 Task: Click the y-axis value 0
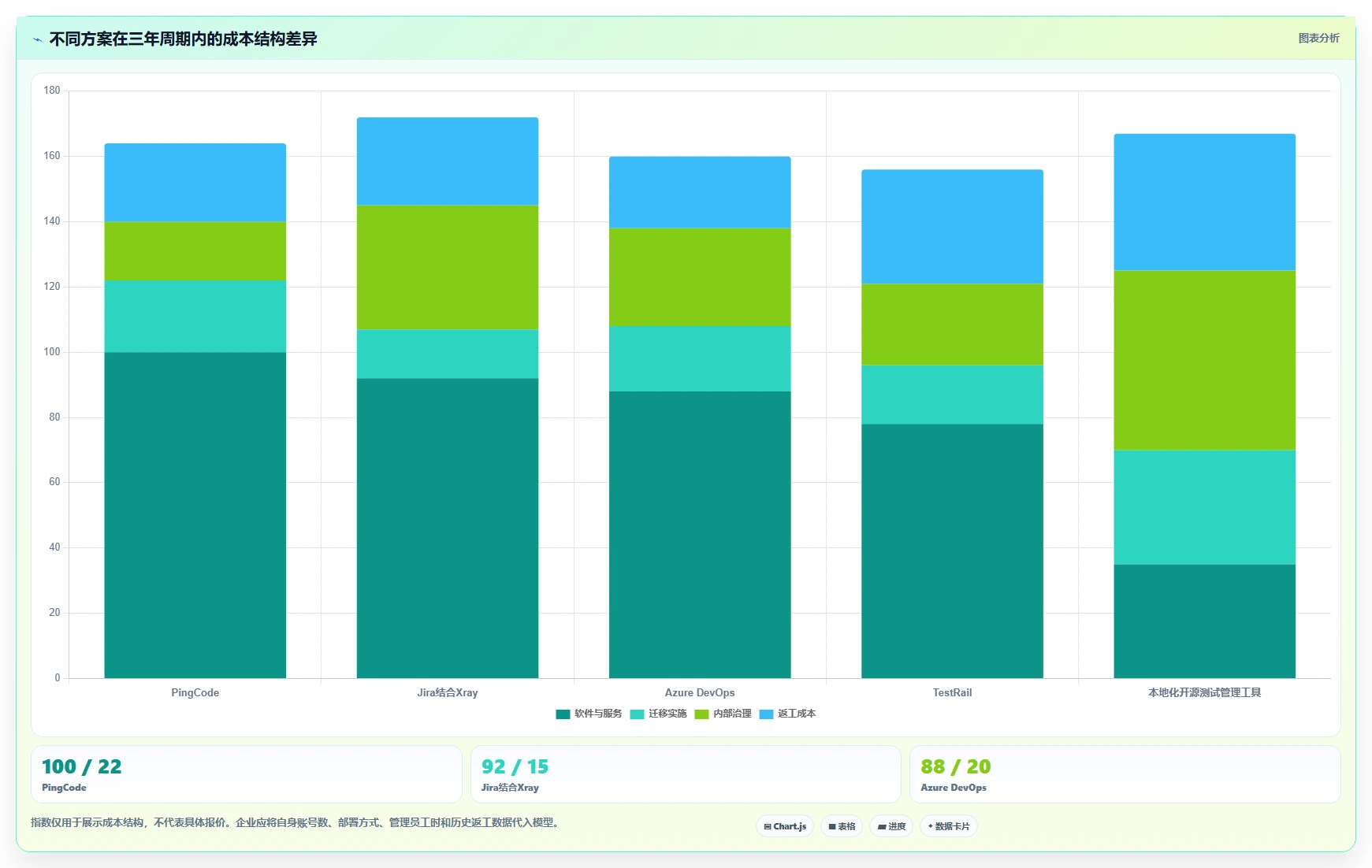coord(58,678)
